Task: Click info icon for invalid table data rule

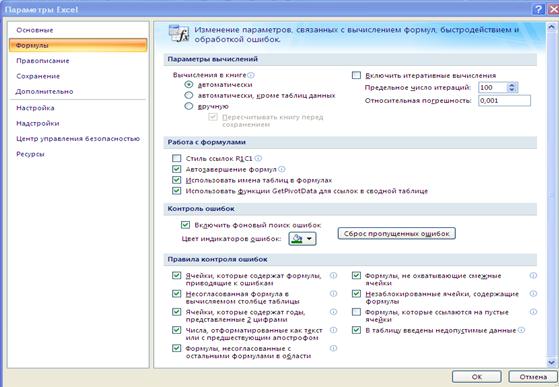Action: click(x=521, y=330)
